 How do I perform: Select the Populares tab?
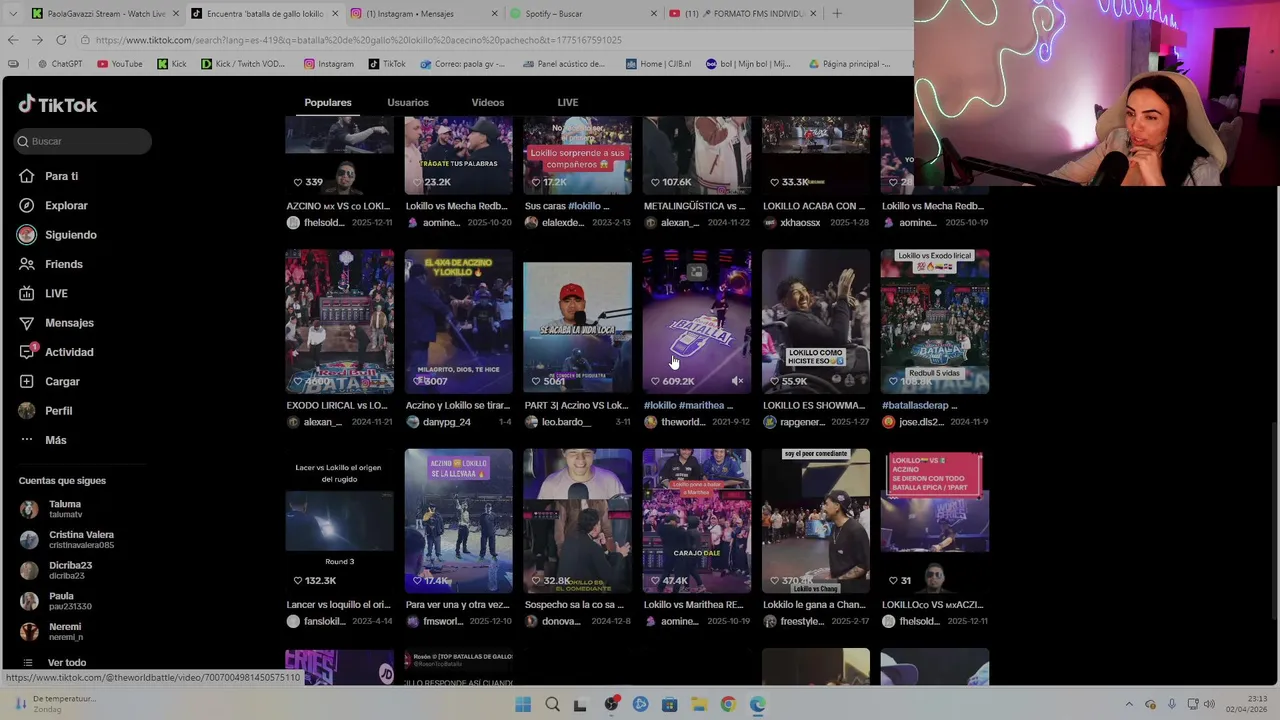pos(328,102)
